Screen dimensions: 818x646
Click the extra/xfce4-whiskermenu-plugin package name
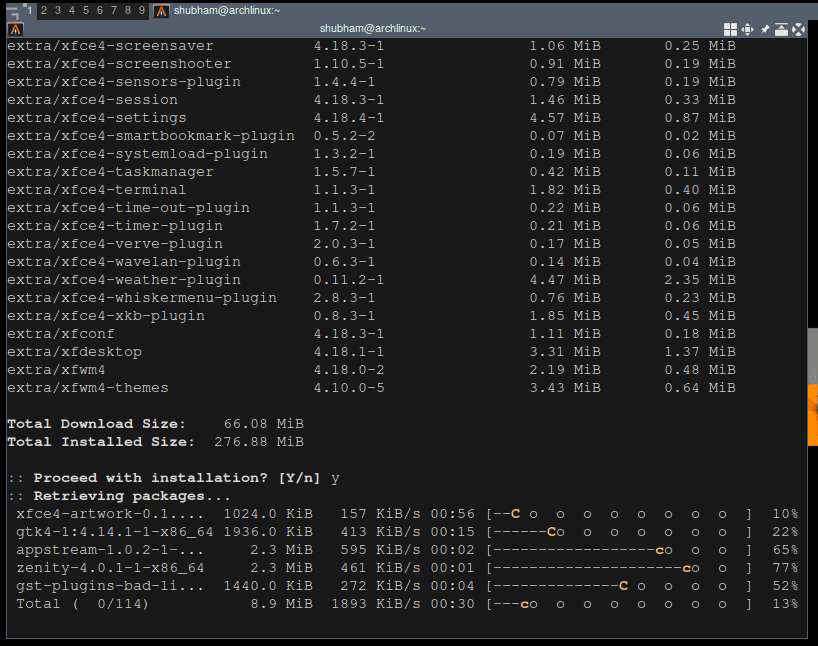142,298
